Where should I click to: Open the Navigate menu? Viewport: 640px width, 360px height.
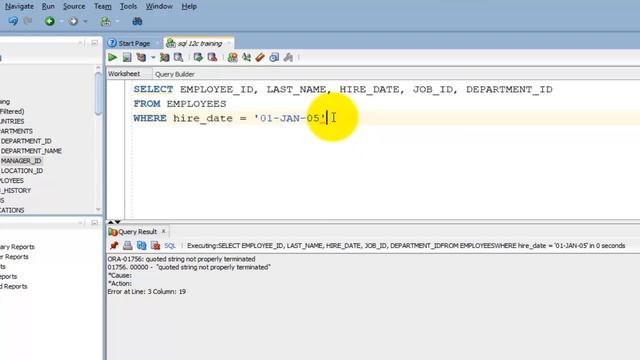[x=19, y=7]
